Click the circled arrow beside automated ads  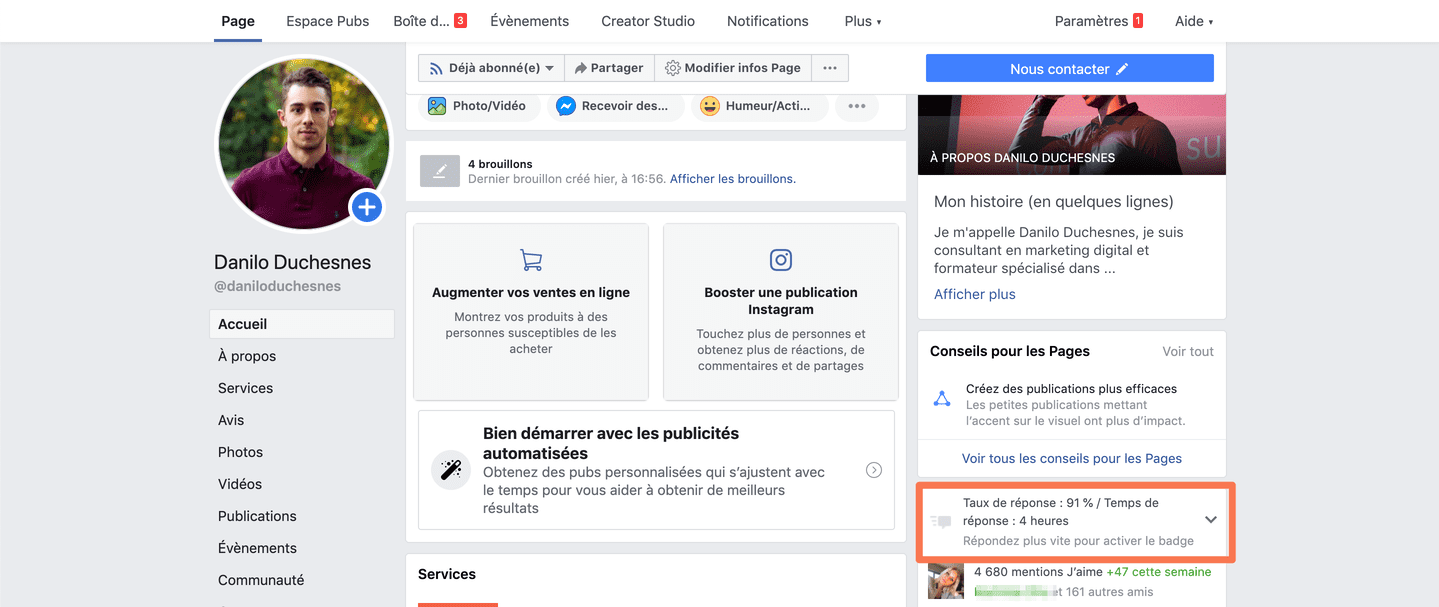click(x=874, y=470)
